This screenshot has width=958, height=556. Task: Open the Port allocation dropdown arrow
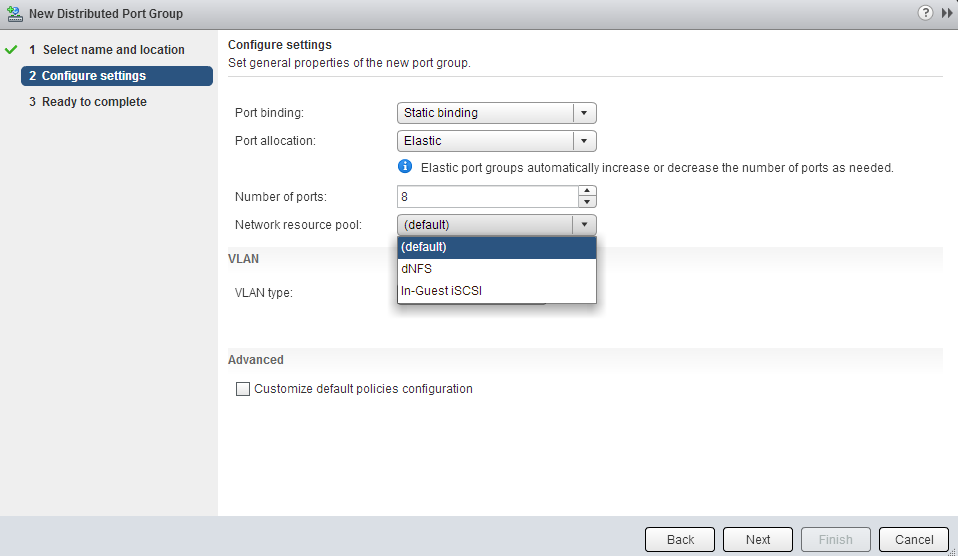[x=585, y=141]
